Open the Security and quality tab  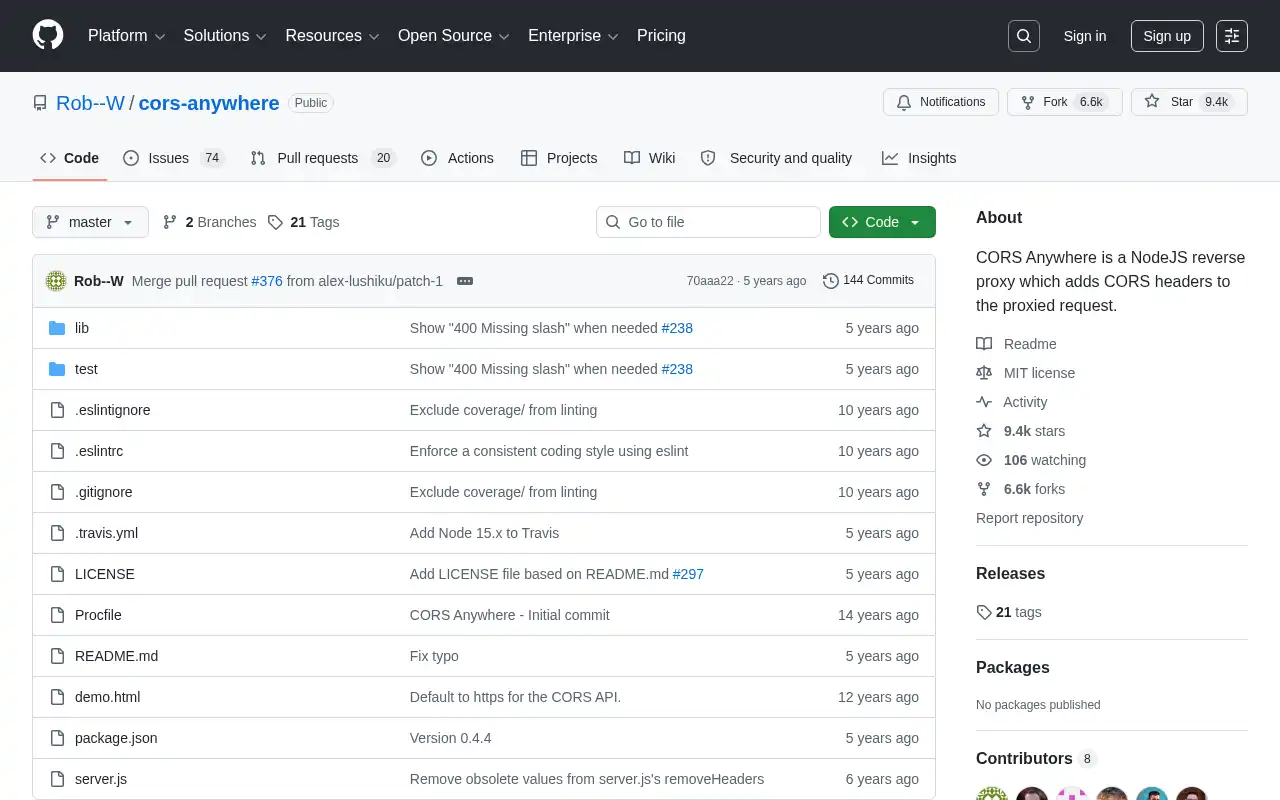pyautogui.click(x=776, y=158)
